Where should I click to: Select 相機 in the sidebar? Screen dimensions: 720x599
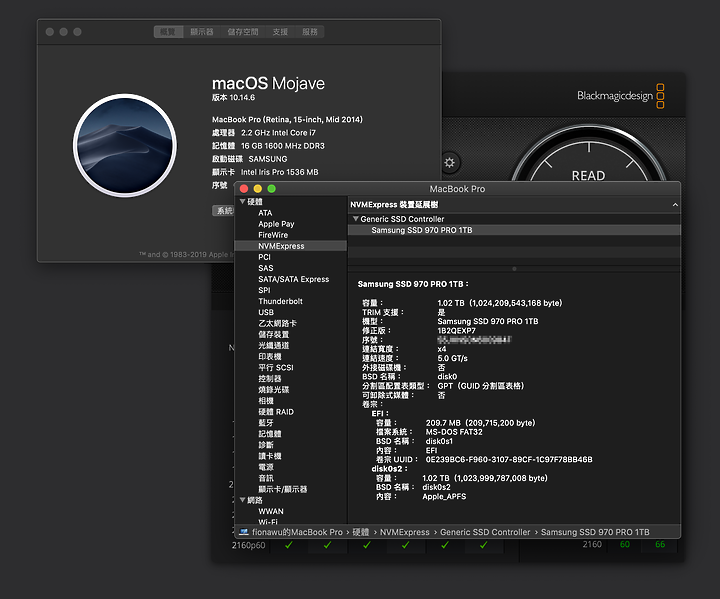[266, 401]
